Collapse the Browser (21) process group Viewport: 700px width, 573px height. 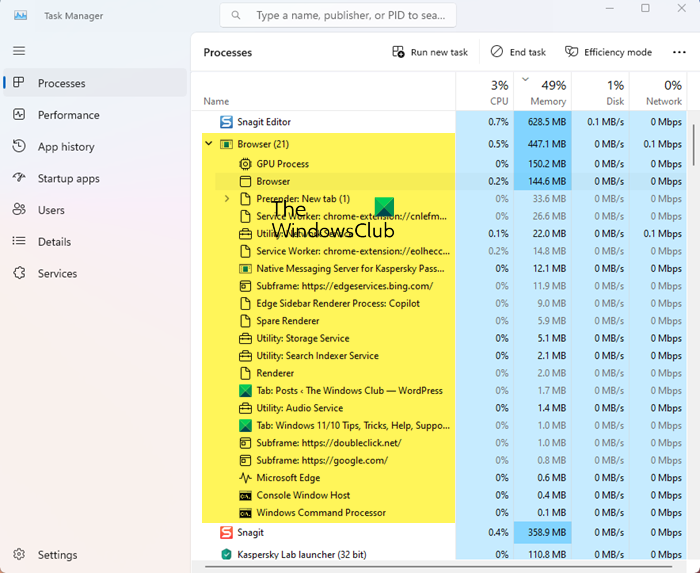(209, 144)
